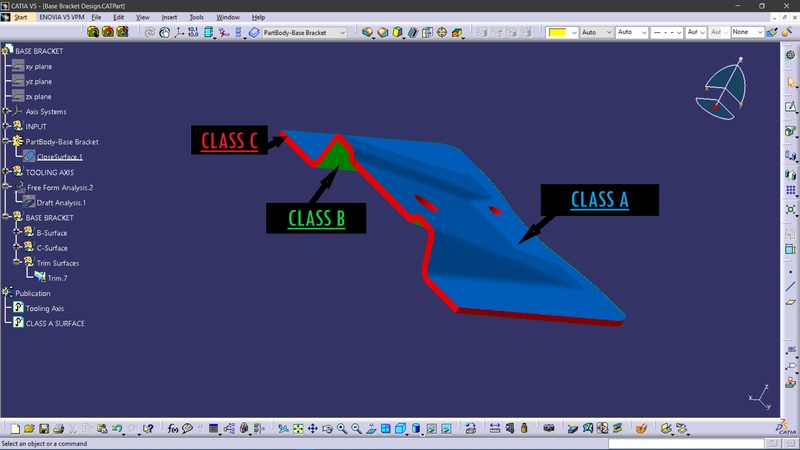Collapse the Free Form Analysis.2 node
Viewport: 800px width, 450px height.
[x=6, y=187]
